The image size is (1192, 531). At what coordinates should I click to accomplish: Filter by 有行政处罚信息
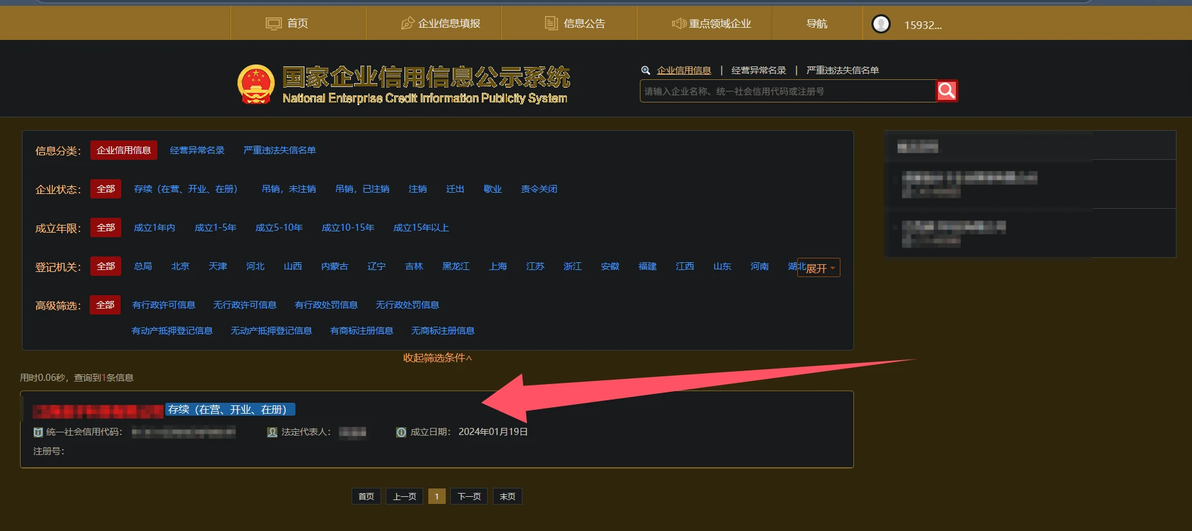pos(326,305)
